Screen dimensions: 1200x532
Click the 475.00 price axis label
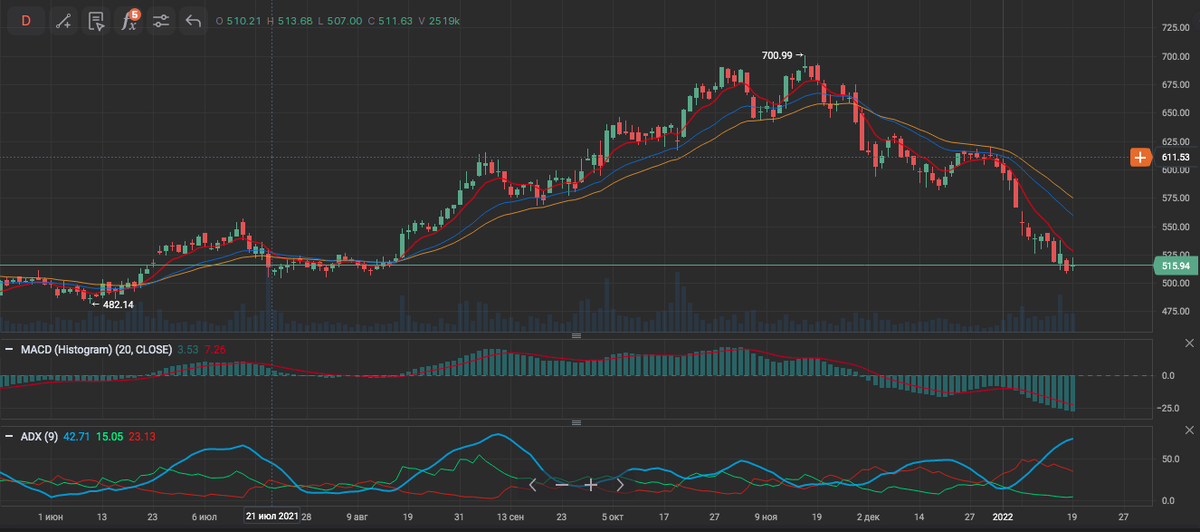pos(1176,312)
